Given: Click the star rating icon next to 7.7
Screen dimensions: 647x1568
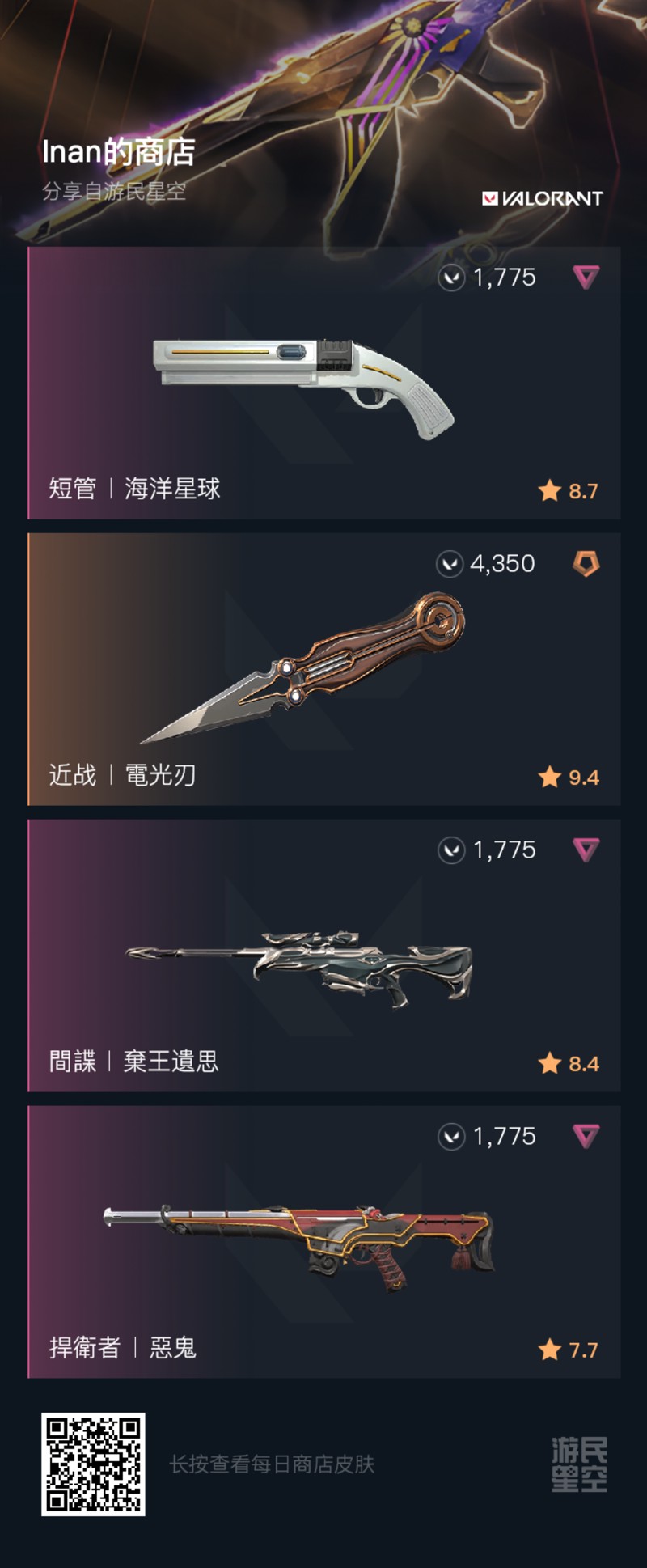Looking at the screenshot, I should (x=550, y=1350).
